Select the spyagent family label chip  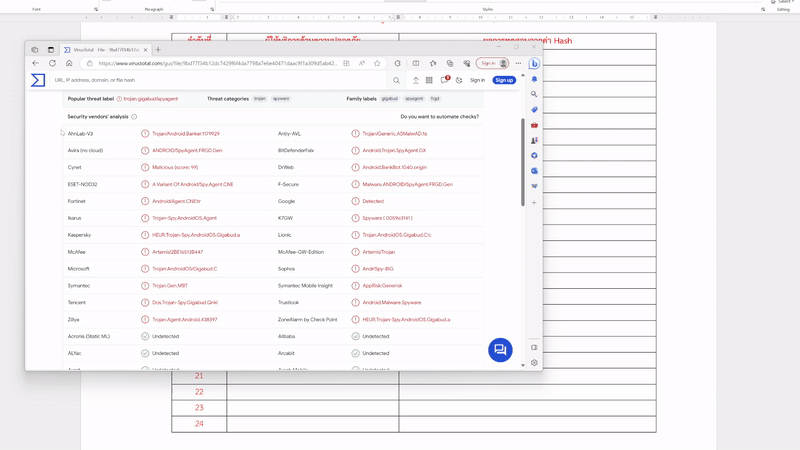click(x=414, y=99)
